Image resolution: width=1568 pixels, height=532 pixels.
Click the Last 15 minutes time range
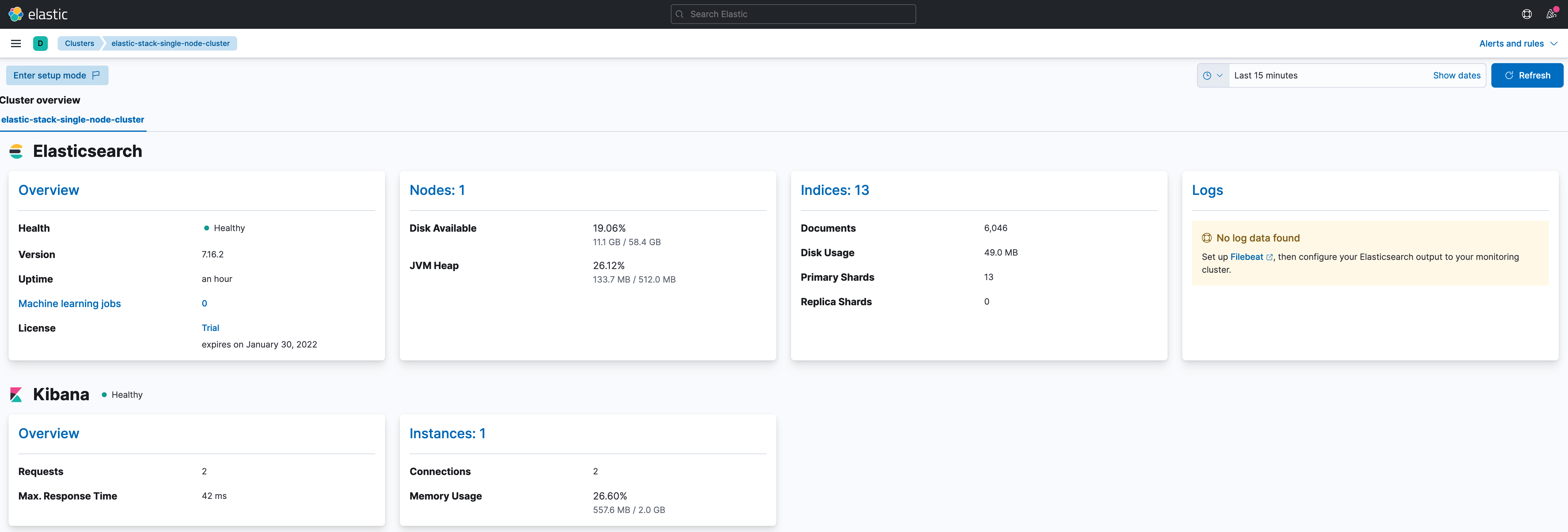point(1265,75)
